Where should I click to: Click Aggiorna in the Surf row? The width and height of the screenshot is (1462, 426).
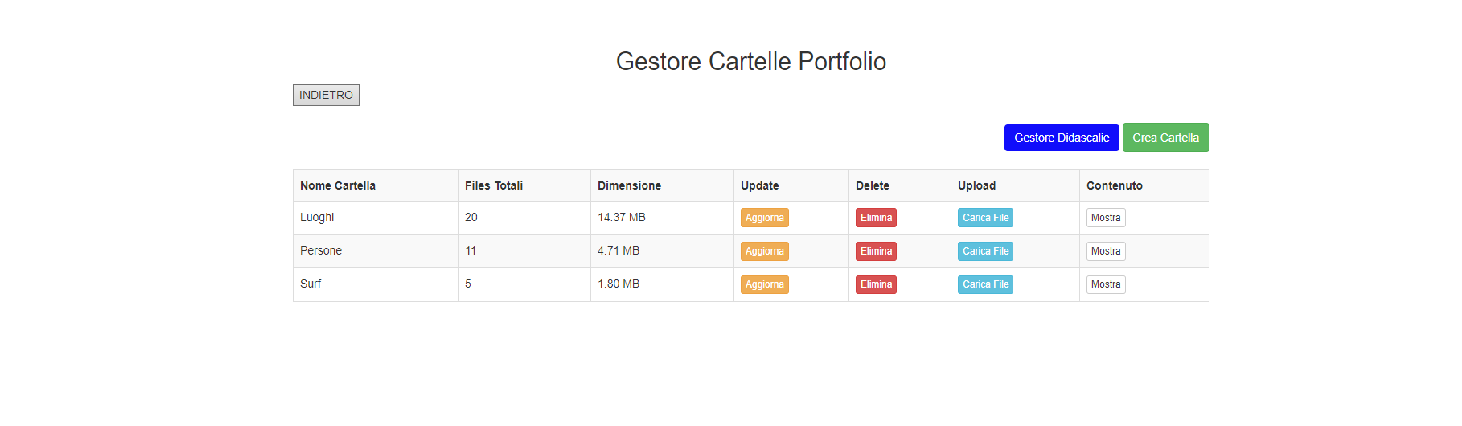click(765, 285)
